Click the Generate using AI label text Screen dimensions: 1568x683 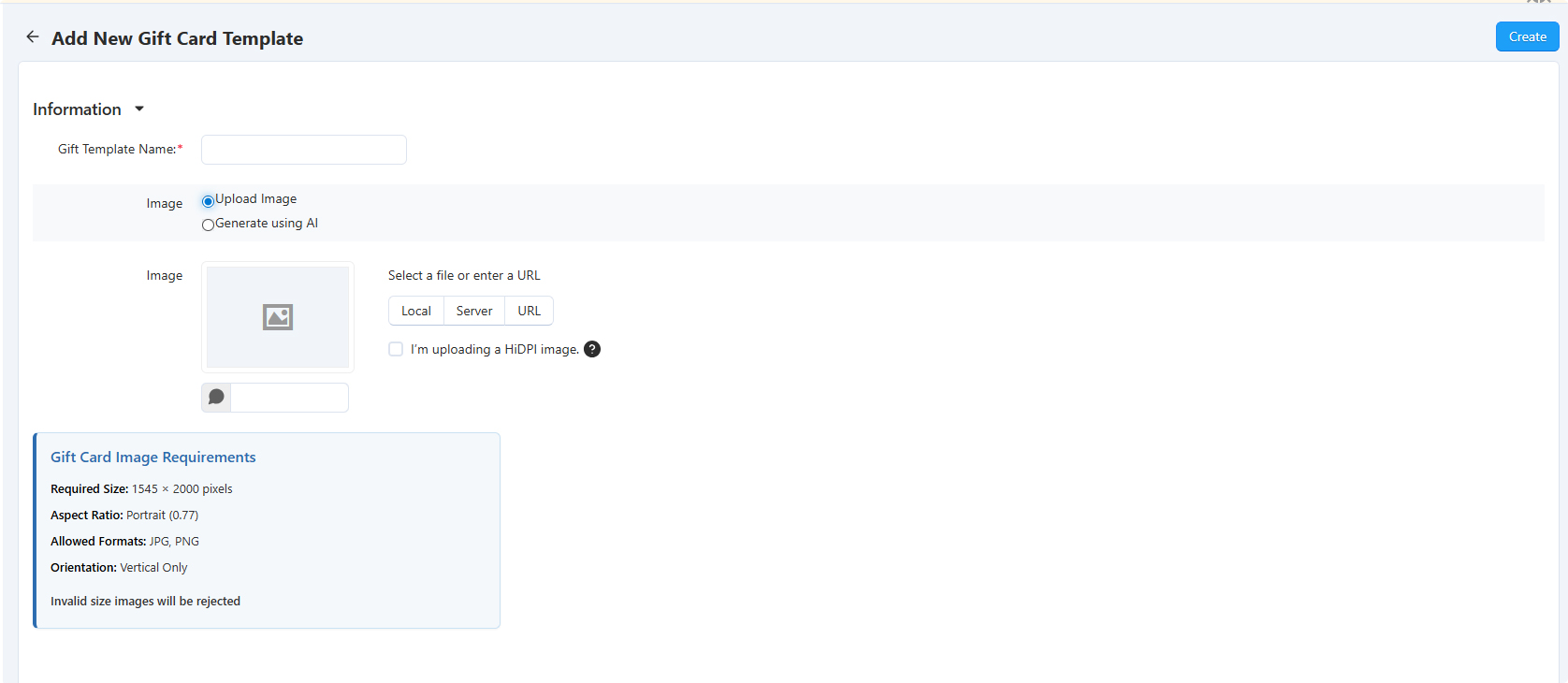(x=267, y=224)
